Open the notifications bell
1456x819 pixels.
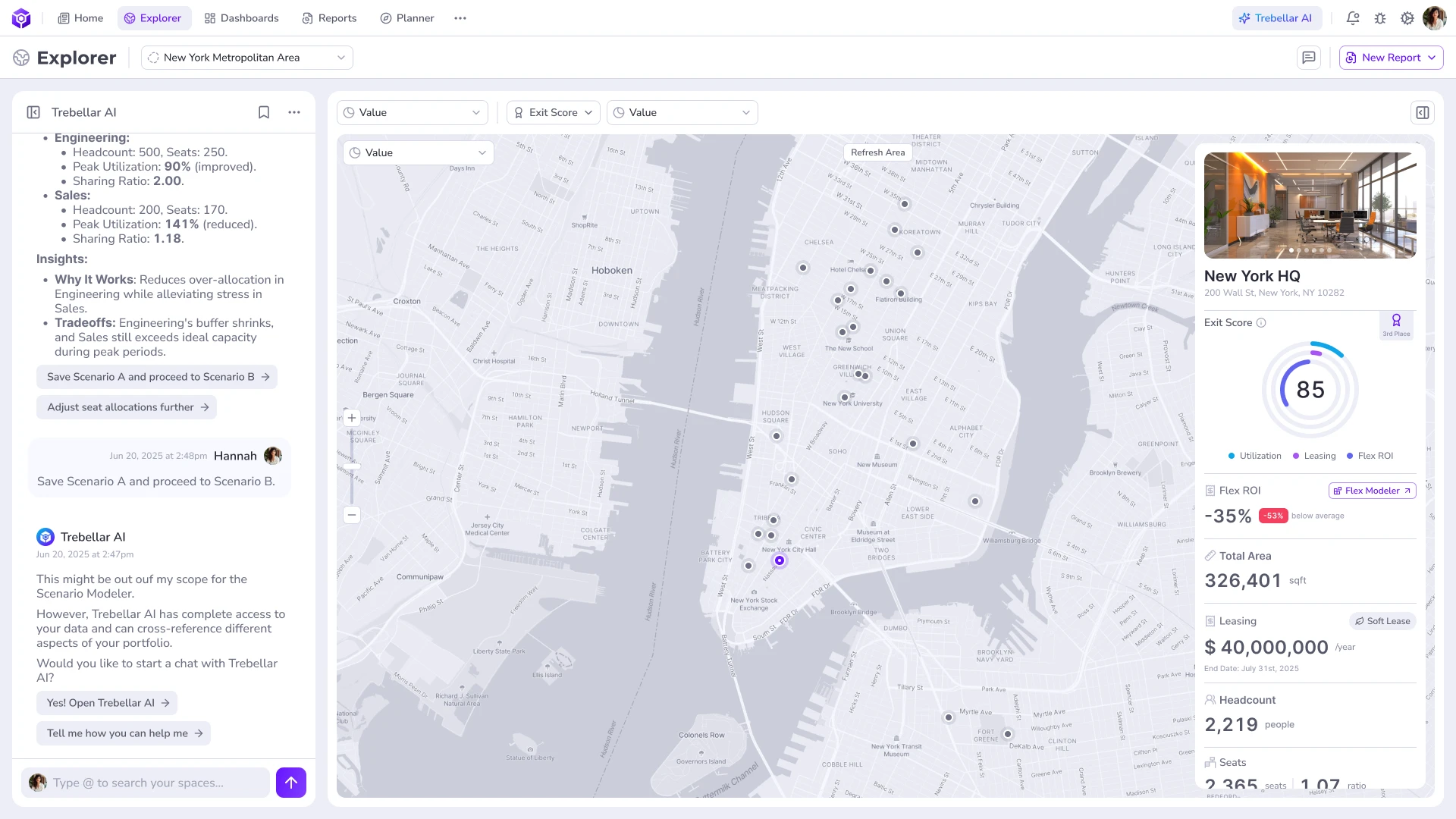pos(1353,18)
